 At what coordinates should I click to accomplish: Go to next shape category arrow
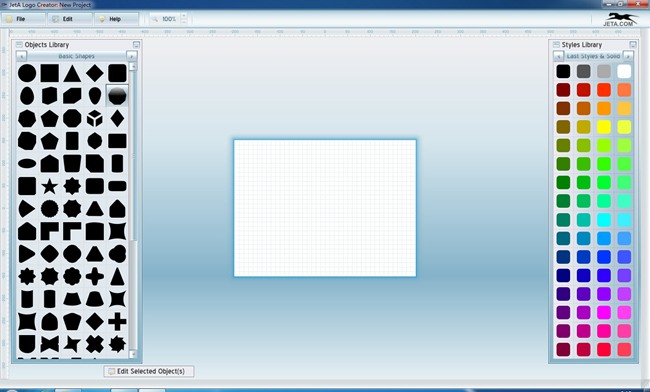tap(131, 56)
